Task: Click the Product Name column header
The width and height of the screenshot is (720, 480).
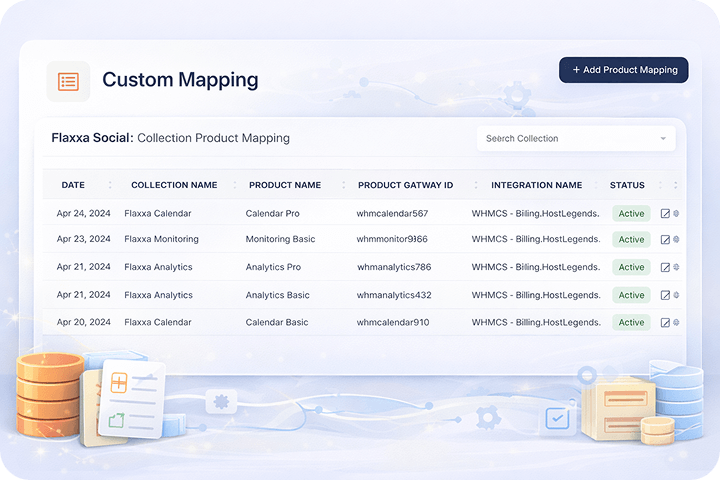Action: coord(285,185)
